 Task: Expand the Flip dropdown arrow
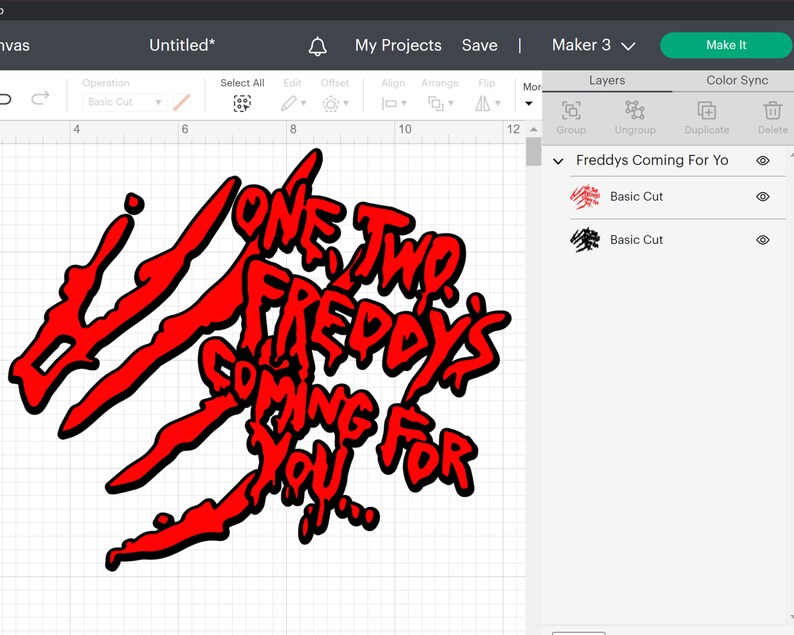[x=498, y=103]
